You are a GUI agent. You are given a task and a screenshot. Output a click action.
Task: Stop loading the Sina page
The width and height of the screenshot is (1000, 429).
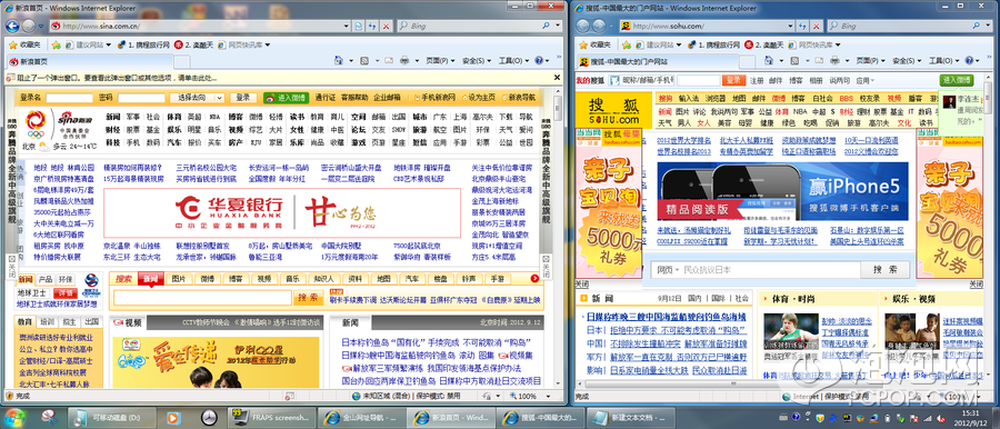click(386, 26)
